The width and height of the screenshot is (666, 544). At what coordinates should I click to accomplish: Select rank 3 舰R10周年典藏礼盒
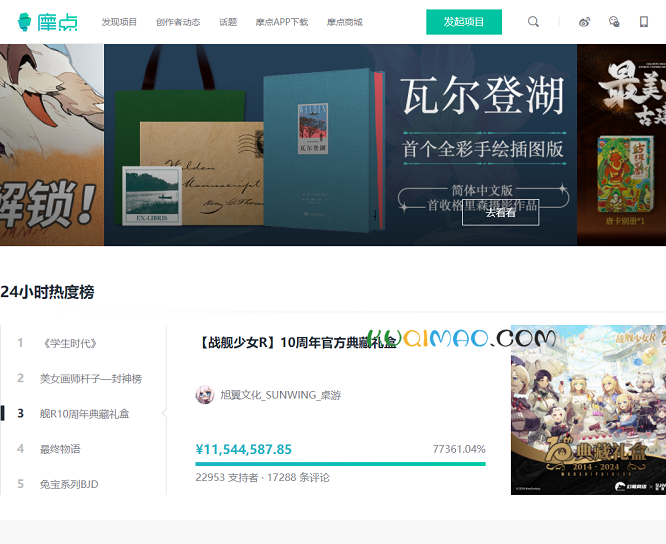(84, 414)
